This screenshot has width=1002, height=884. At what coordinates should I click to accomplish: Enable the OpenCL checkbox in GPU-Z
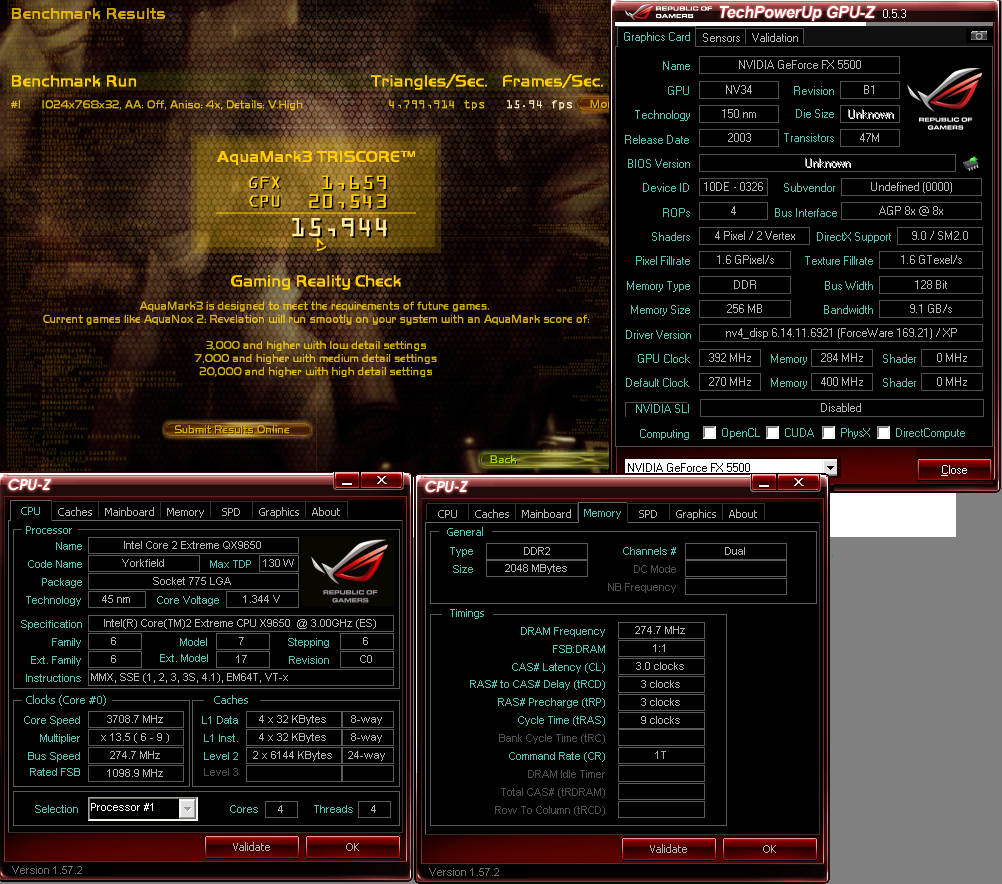tap(709, 433)
